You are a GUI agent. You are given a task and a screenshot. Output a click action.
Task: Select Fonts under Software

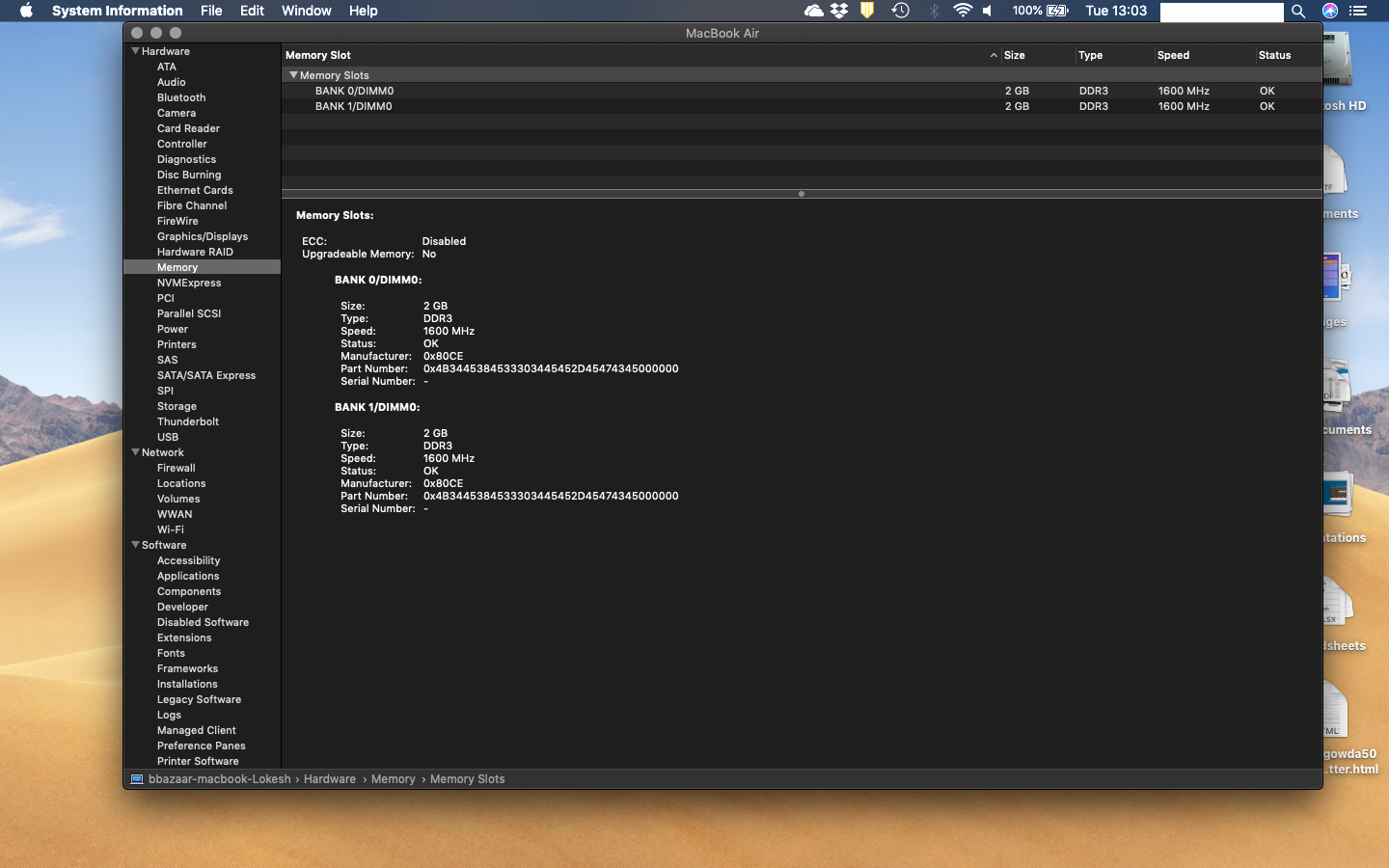171,653
